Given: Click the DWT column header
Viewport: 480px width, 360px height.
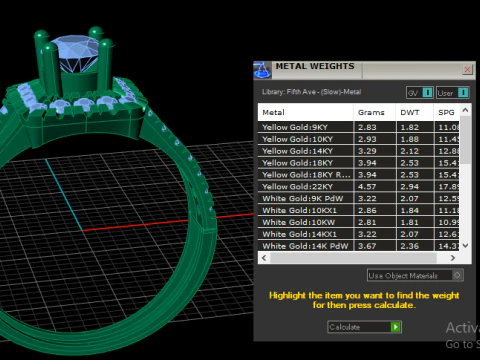Looking at the screenshot, I should pyautogui.click(x=415, y=112).
